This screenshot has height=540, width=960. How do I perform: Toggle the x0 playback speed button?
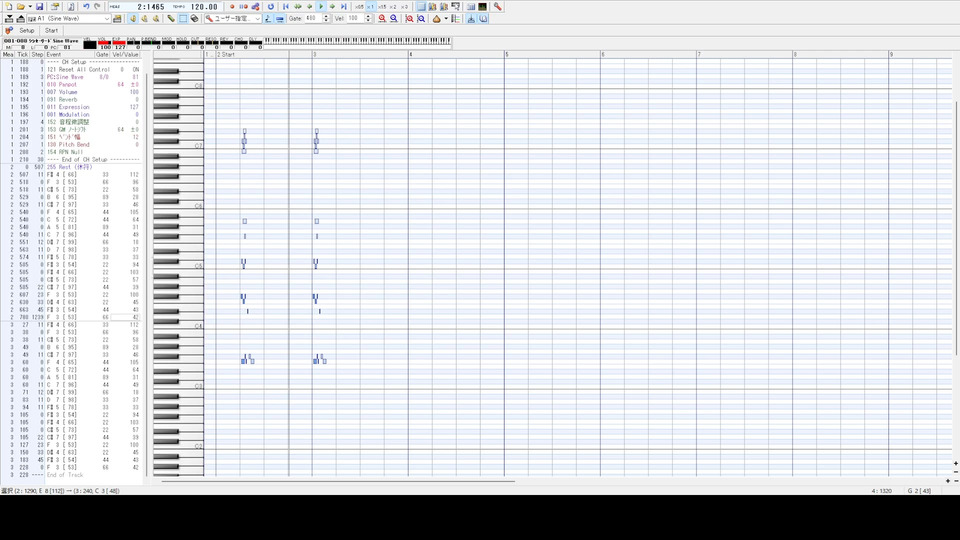[x=404, y=7]
